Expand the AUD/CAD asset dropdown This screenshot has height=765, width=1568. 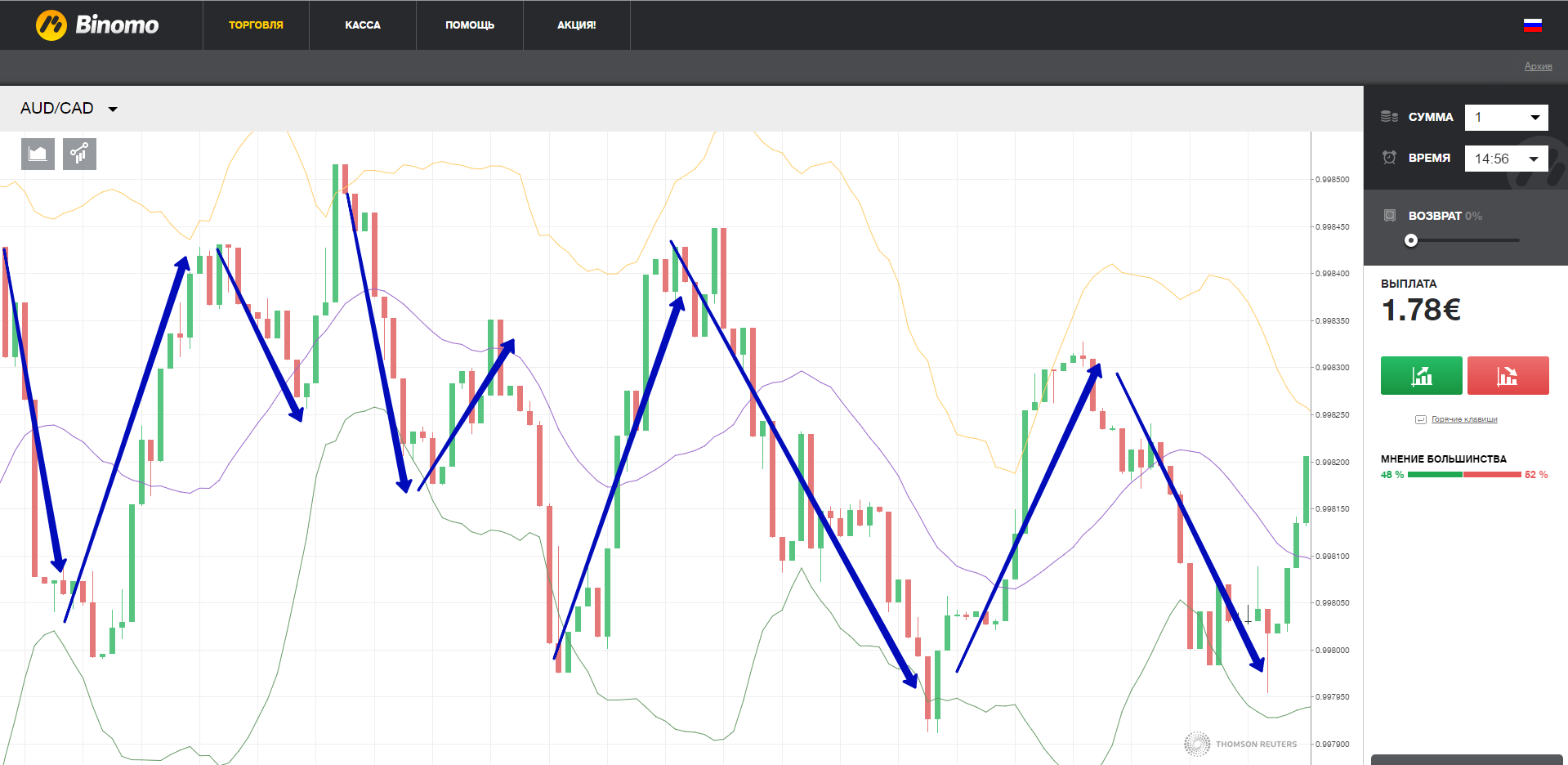point(69,109)
